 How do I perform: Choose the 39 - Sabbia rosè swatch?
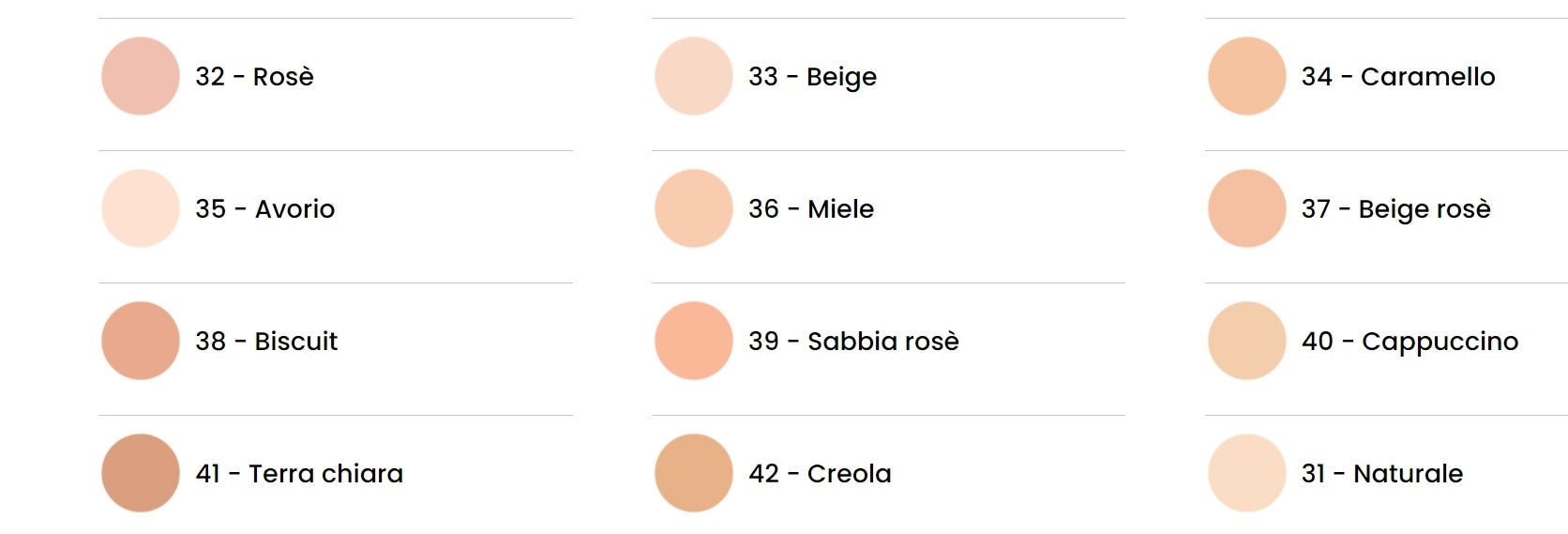(x=694, y=341)
